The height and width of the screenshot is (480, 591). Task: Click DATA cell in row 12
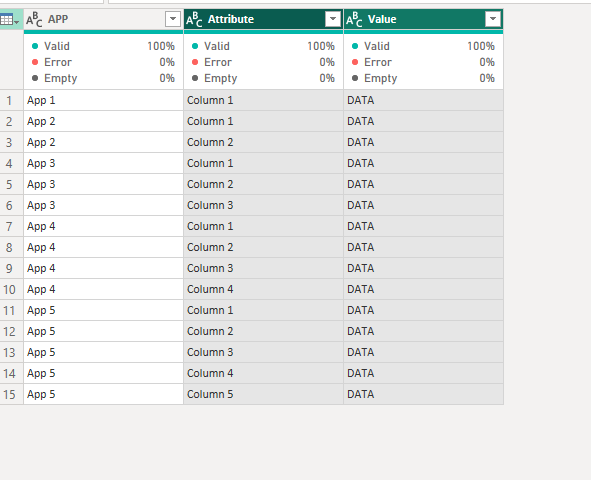423,332
